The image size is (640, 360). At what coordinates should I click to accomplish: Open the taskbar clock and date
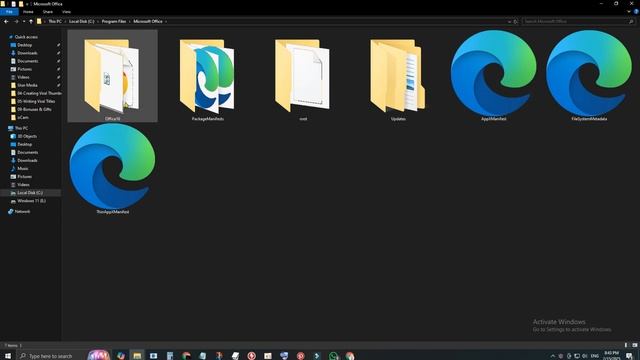611,356
